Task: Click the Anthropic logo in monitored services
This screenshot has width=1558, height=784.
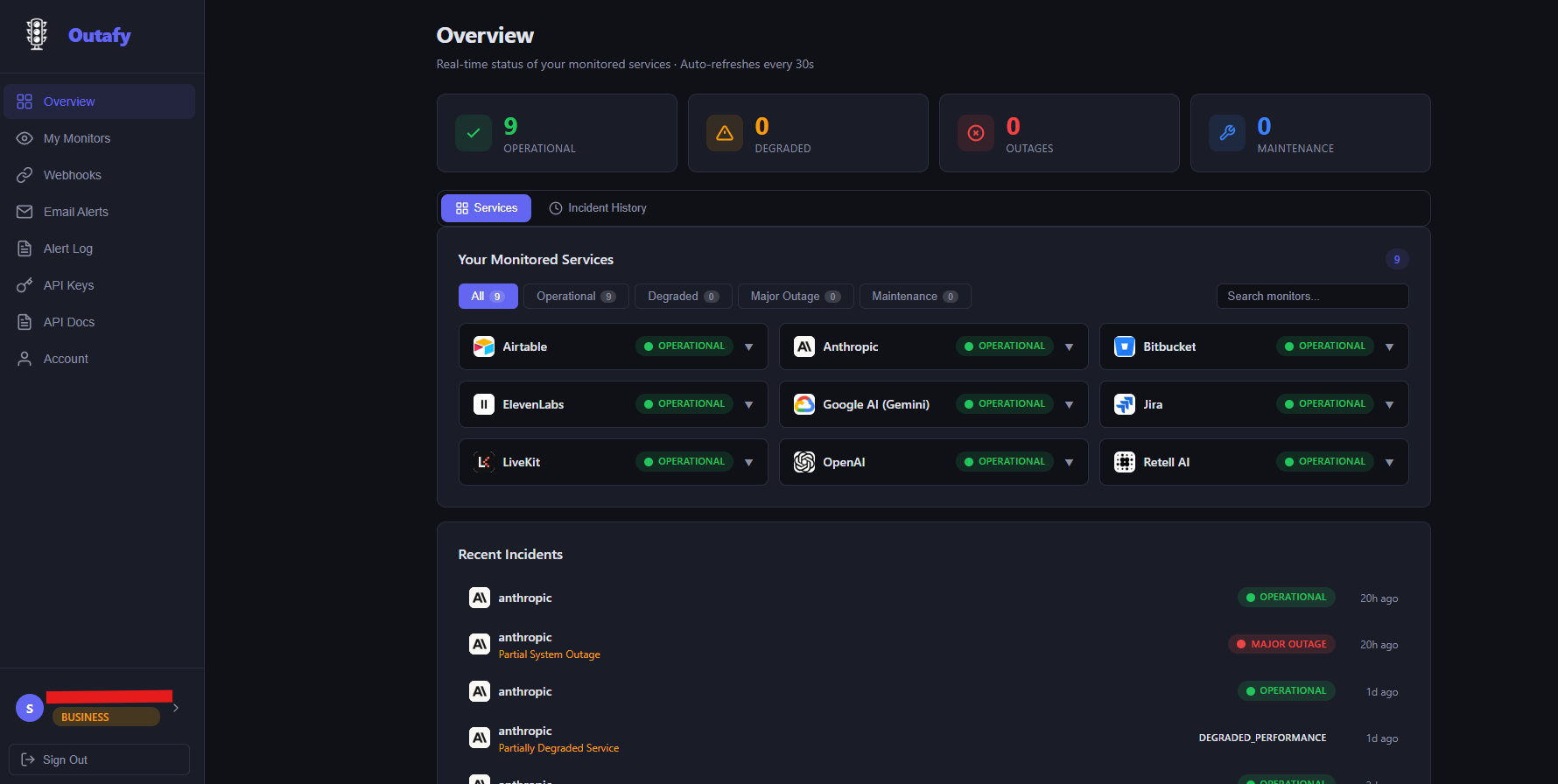Action: point(804,346)
